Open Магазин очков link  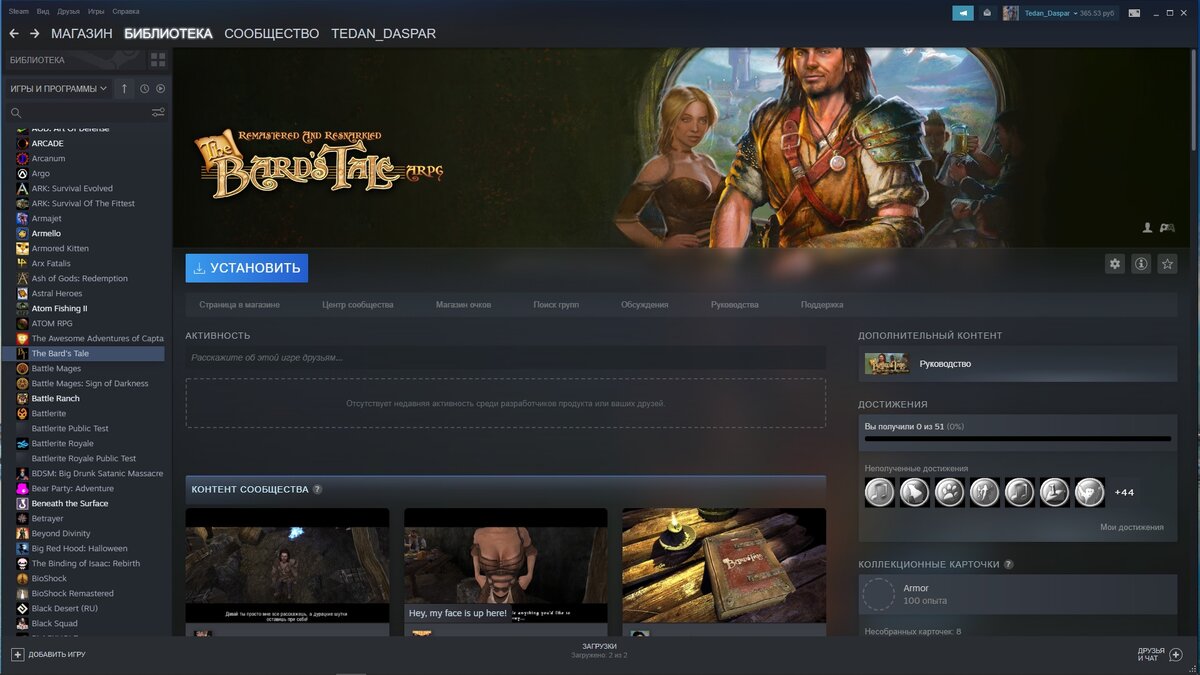tap(463, 304)
